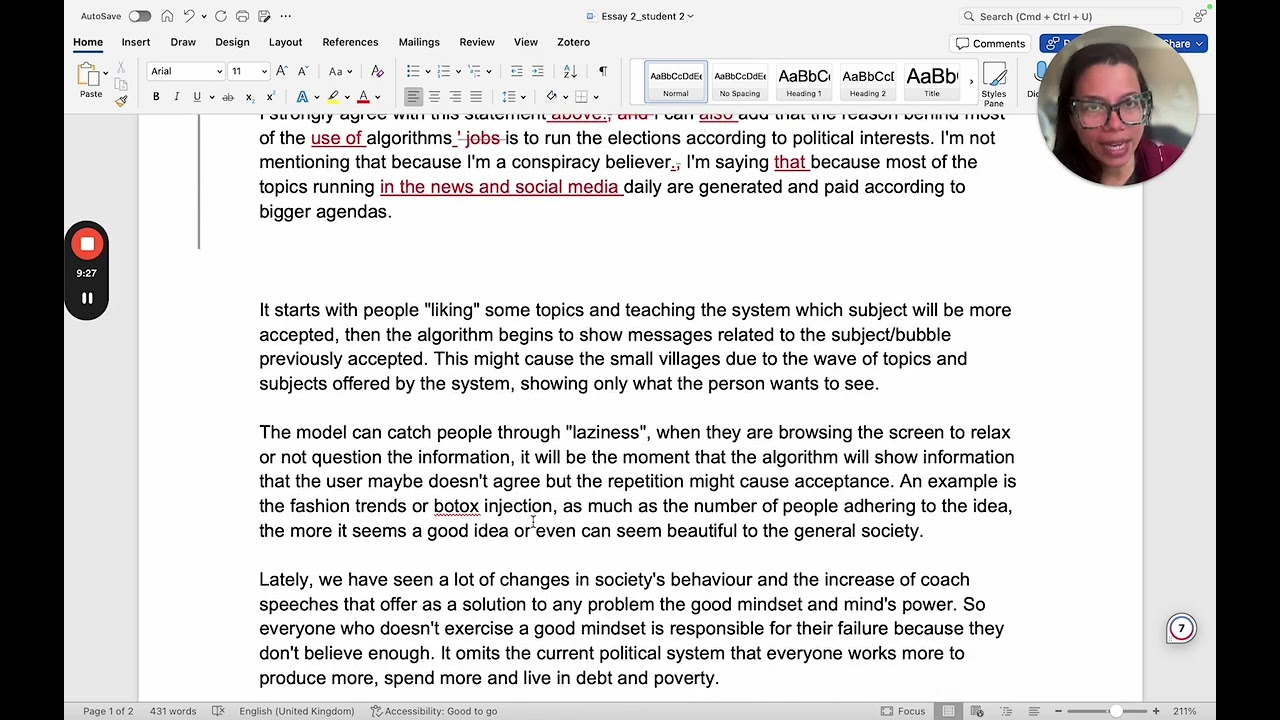Go to the Layout tab

click(285, 42)
